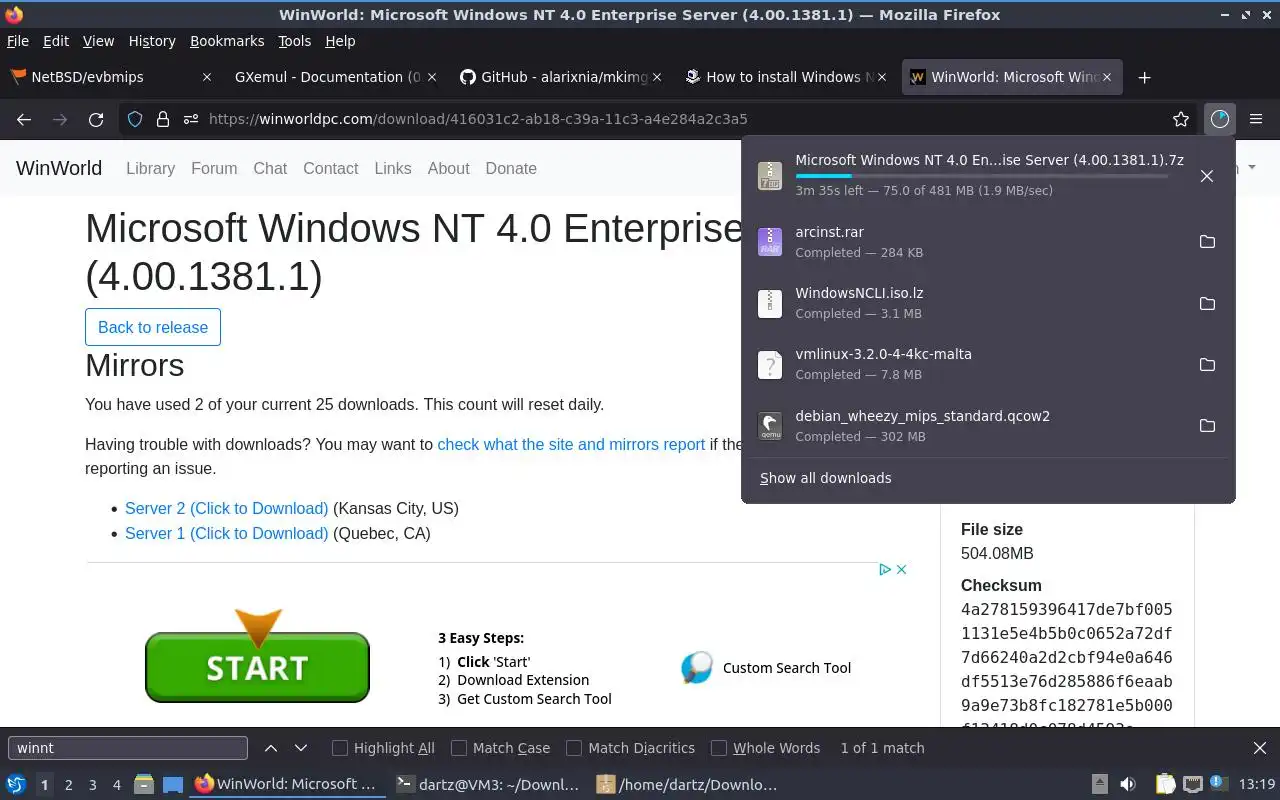Open the Edit menu
Viewport: 1280px width, 800px height.
[x=56, y=41]
